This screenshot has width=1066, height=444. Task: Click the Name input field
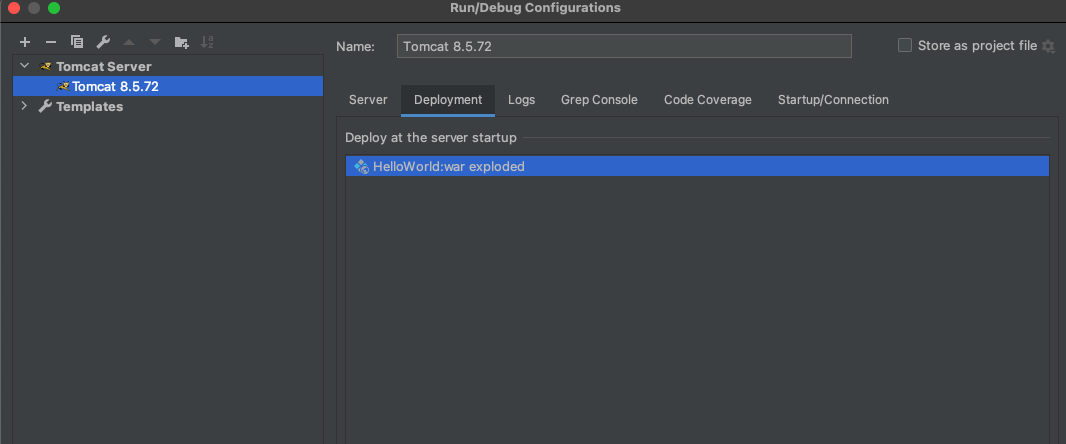click(x=624, y=46)
